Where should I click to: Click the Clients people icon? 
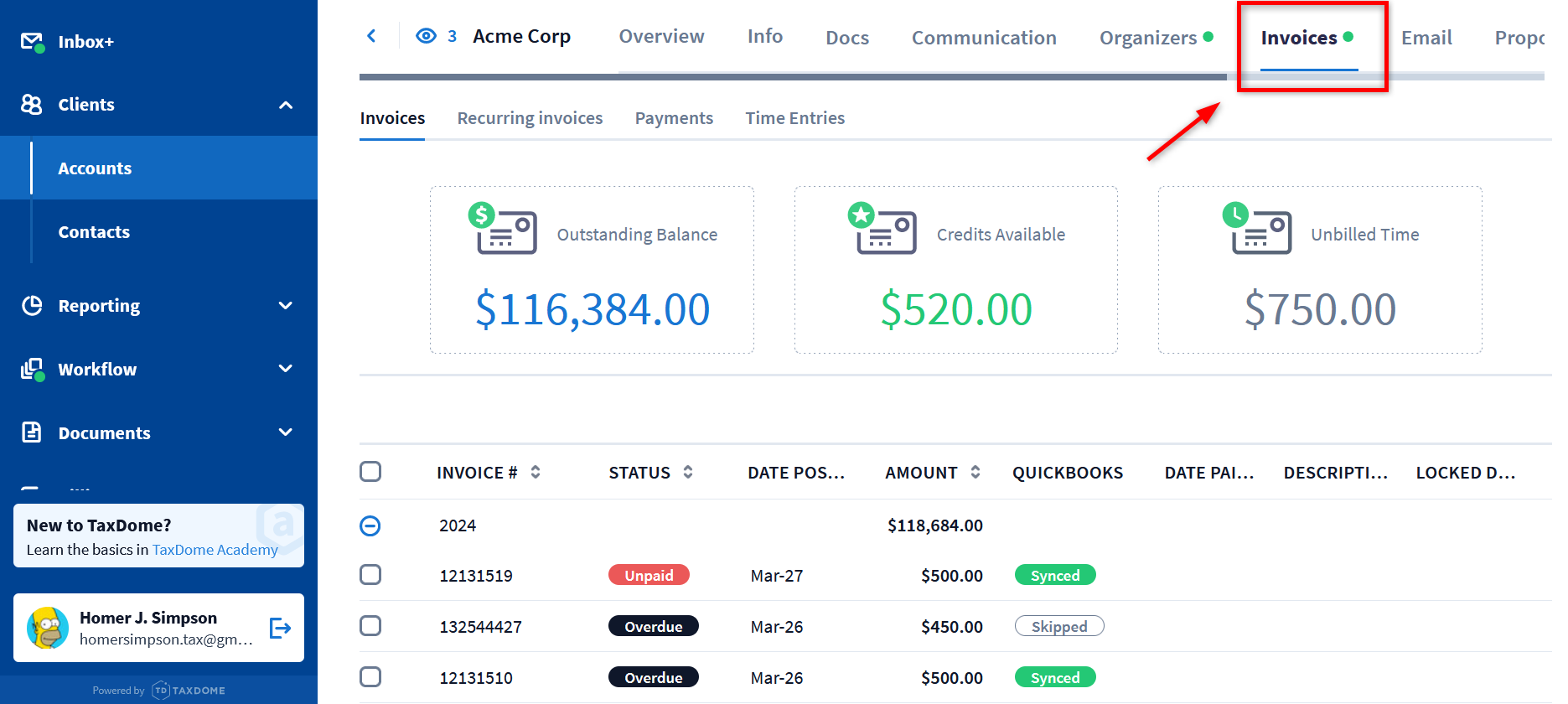coord(31,105)
